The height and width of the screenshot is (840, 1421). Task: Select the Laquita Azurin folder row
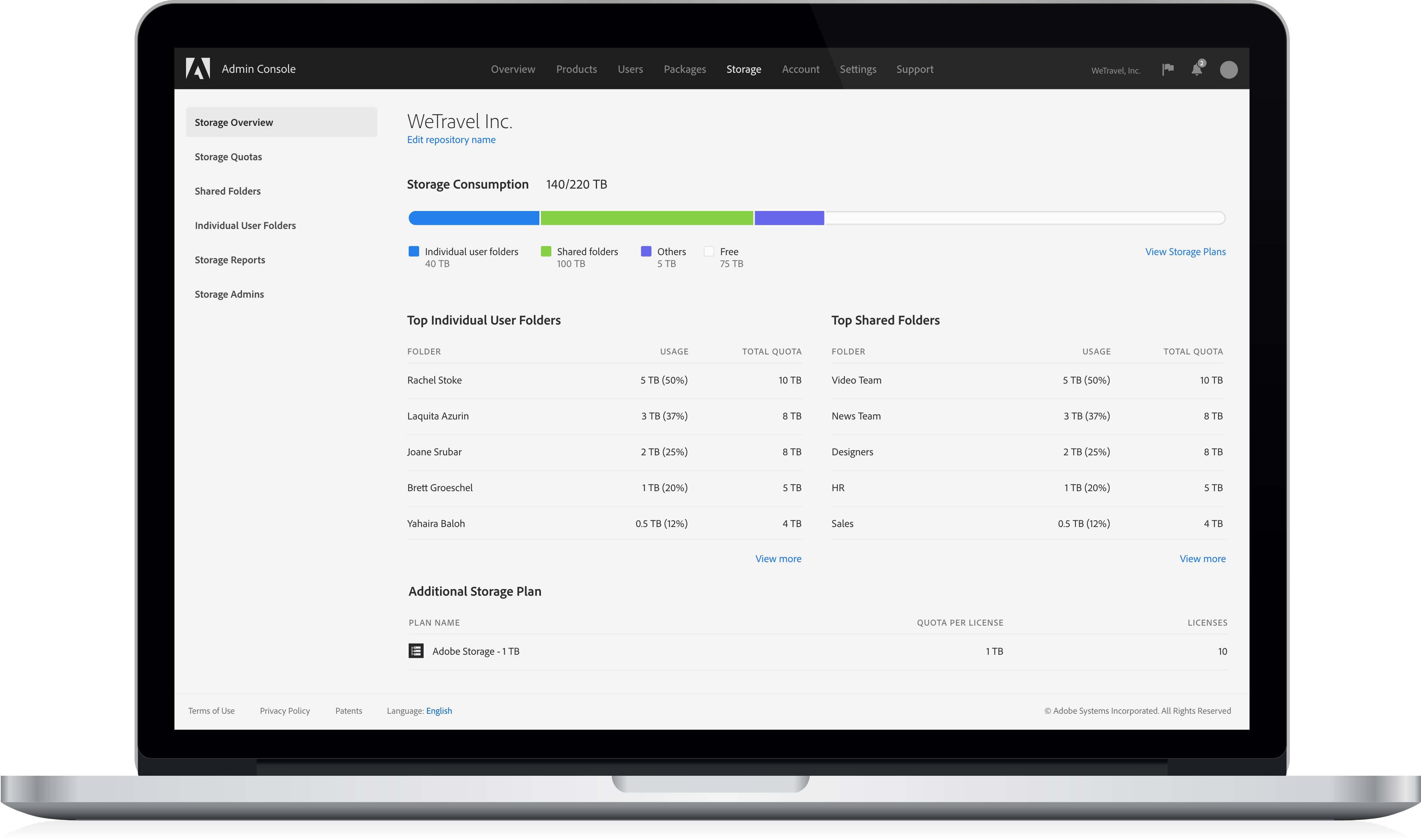(604, 416)
